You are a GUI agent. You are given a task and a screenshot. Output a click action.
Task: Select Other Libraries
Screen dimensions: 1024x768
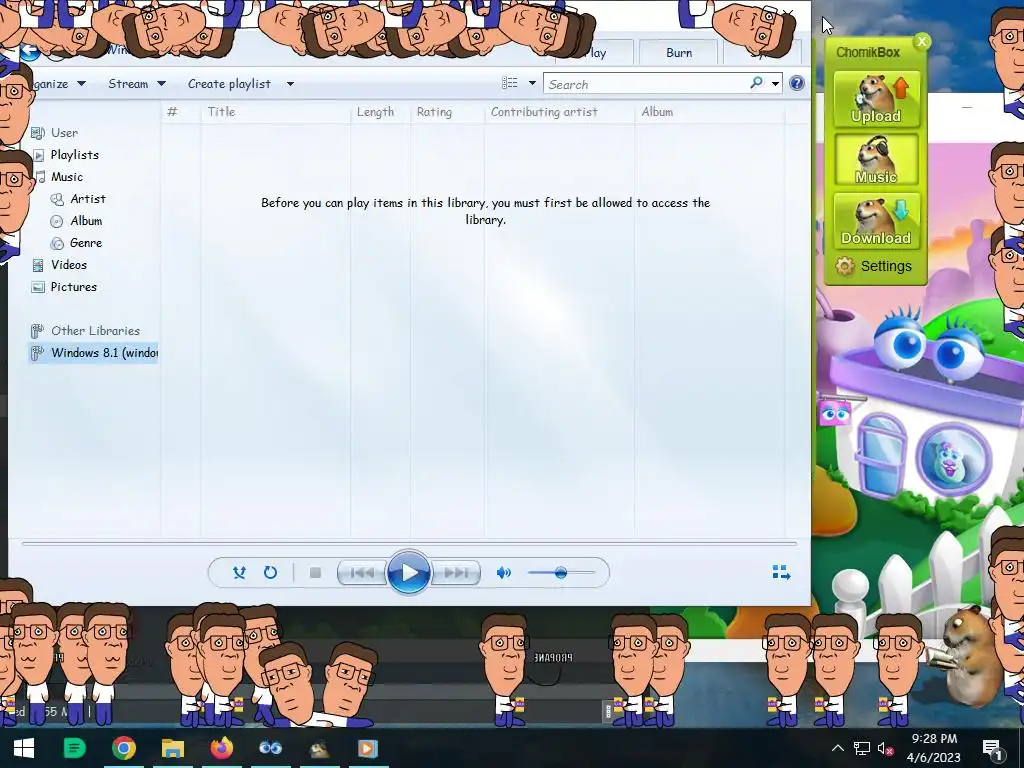(x=95, y=330)
